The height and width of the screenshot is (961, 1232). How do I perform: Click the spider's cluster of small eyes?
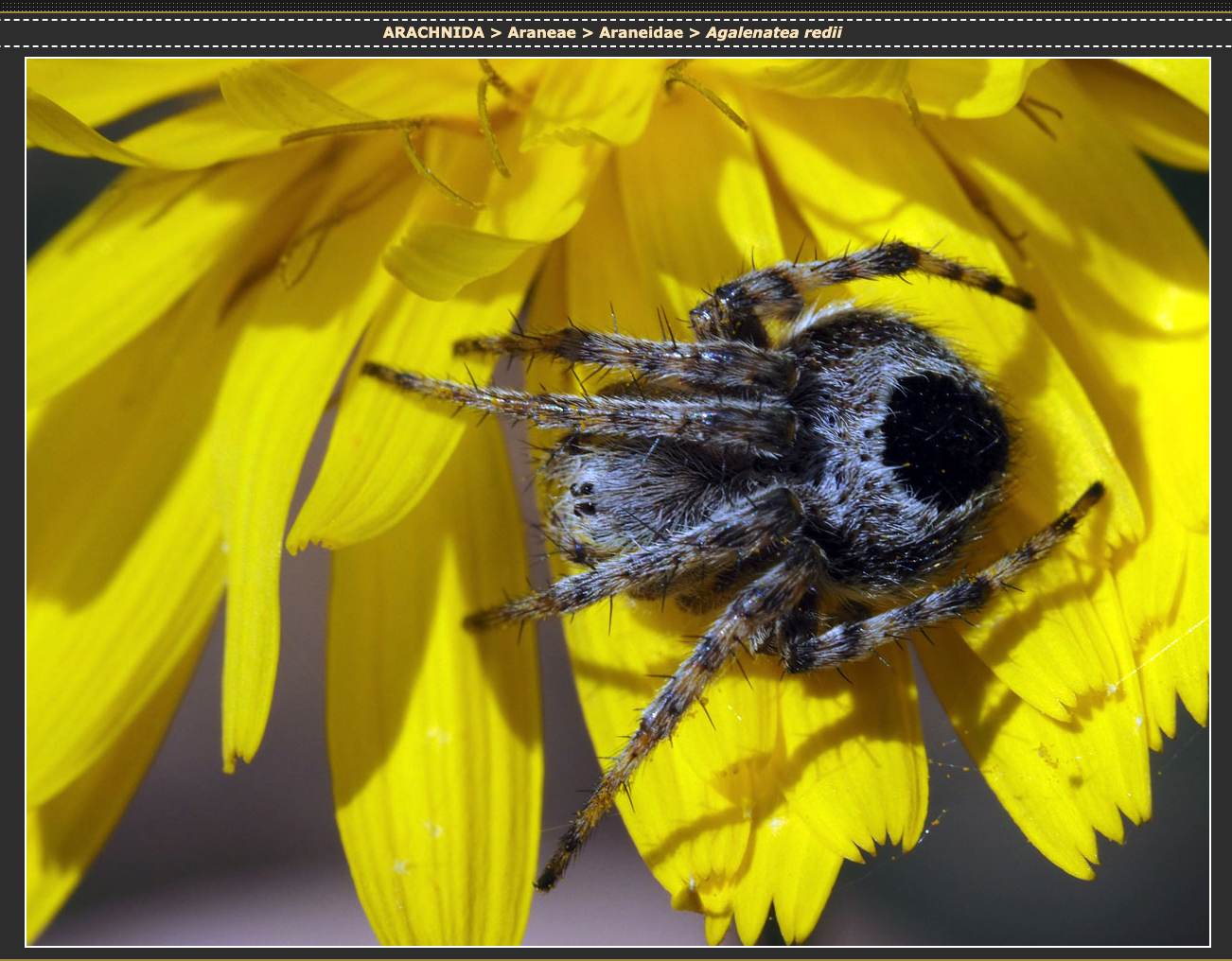[583, 499]
